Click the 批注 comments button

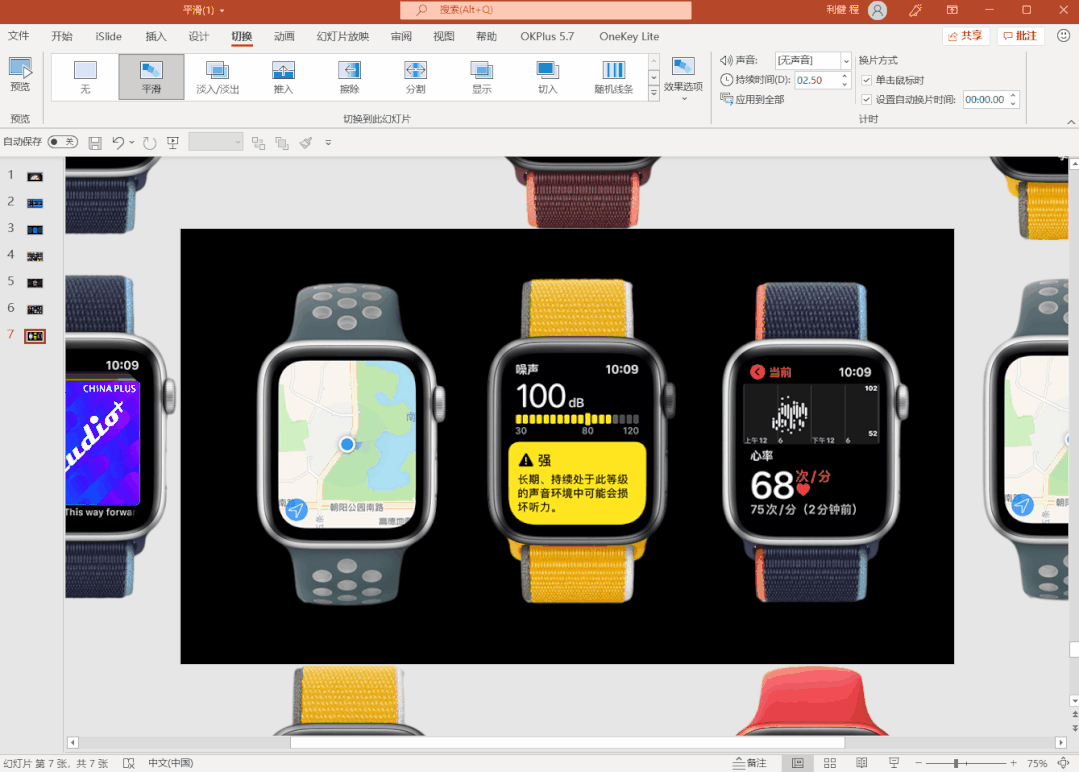pos(1021,36)
